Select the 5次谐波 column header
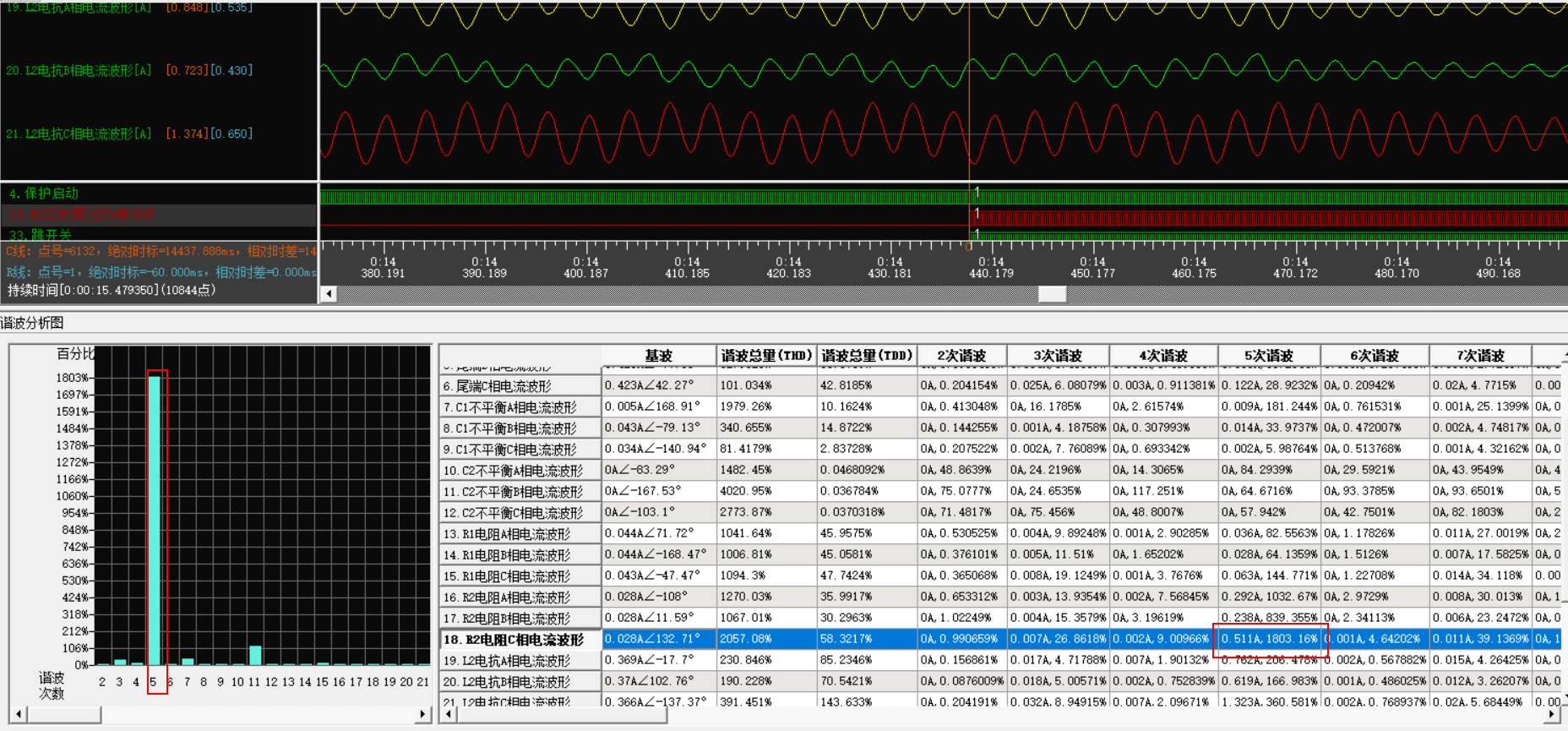Image resolution: width=1568 pixels, height=731 pixels. 1269,356
